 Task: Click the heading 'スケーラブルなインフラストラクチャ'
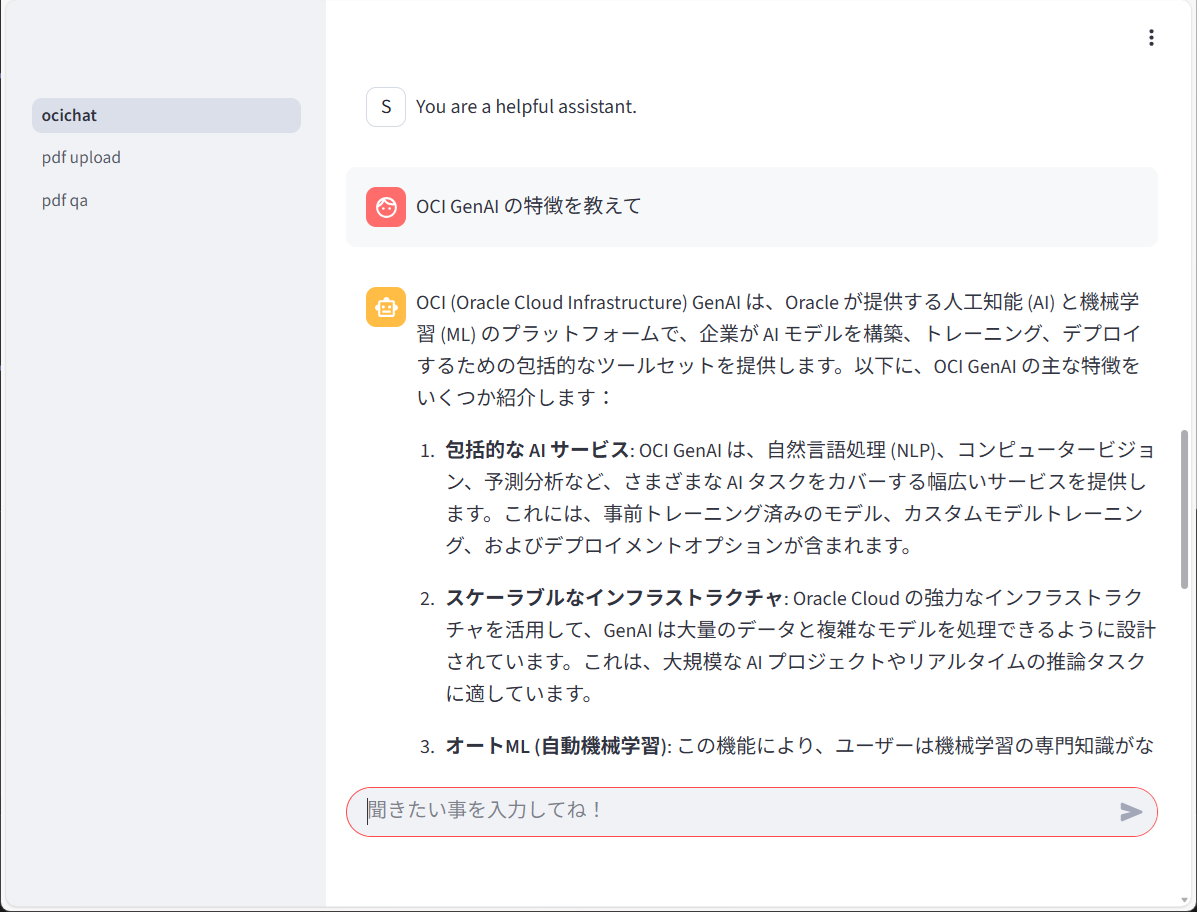[x=615, y=598]
